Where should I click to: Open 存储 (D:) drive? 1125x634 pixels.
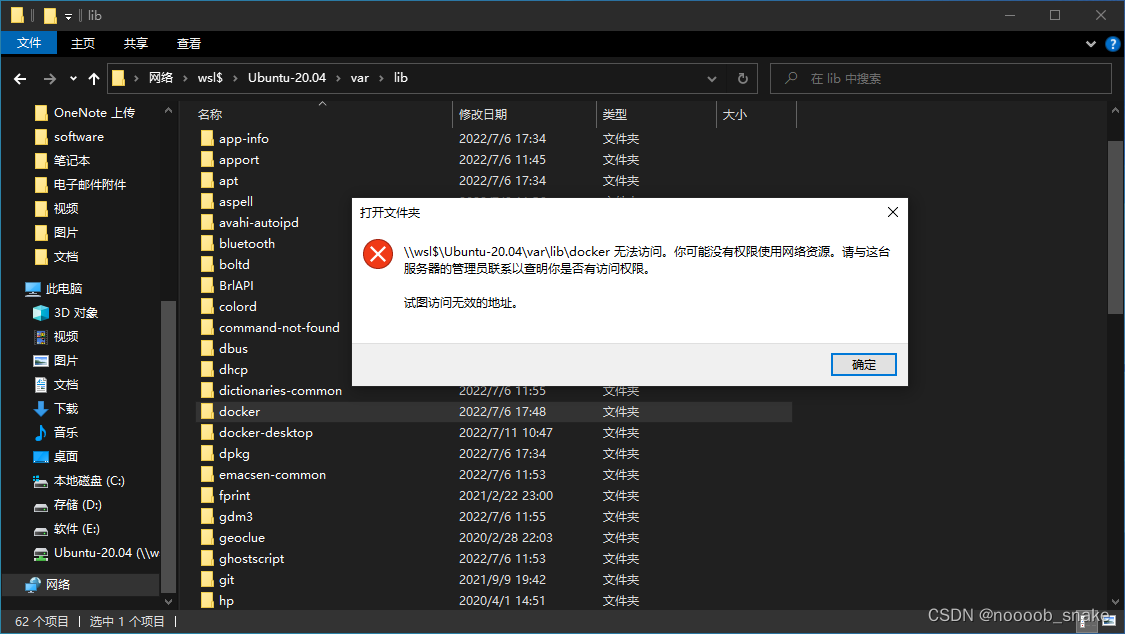pyautogui.click(x=77, y=504)
